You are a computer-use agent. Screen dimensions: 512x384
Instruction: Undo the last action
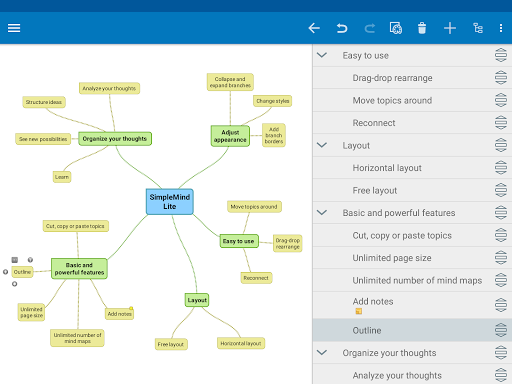point(342,28)
